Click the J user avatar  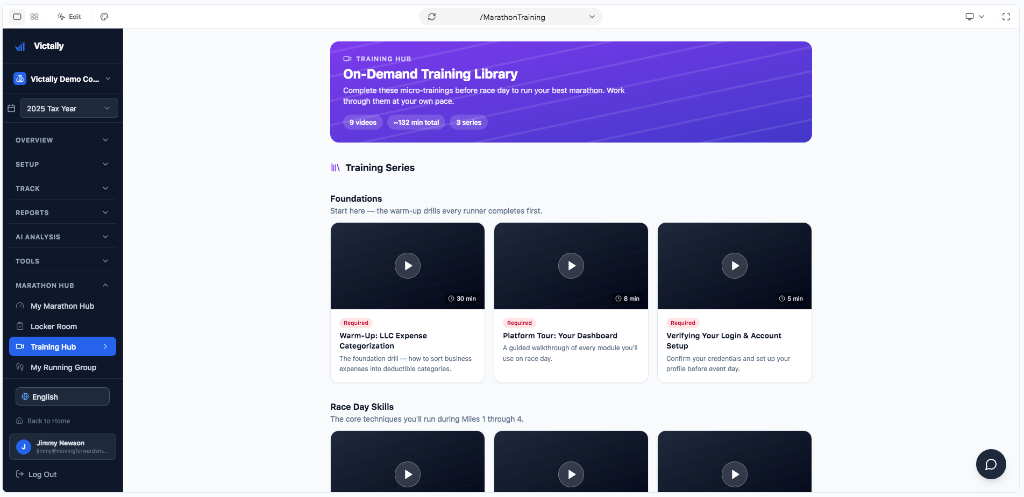[24, 447]
